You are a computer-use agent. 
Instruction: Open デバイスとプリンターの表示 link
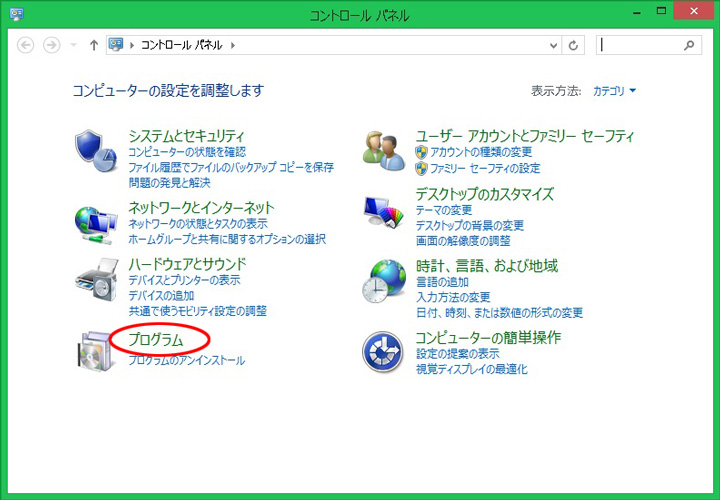pyautogui.click(x=184, y=280)
